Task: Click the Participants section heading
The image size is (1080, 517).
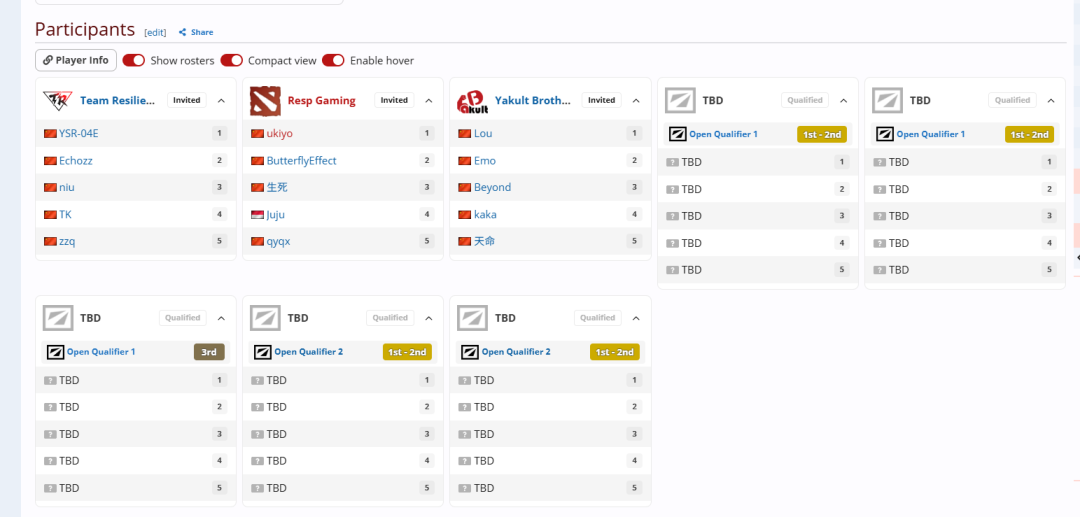Action: [x=85, y=30]
